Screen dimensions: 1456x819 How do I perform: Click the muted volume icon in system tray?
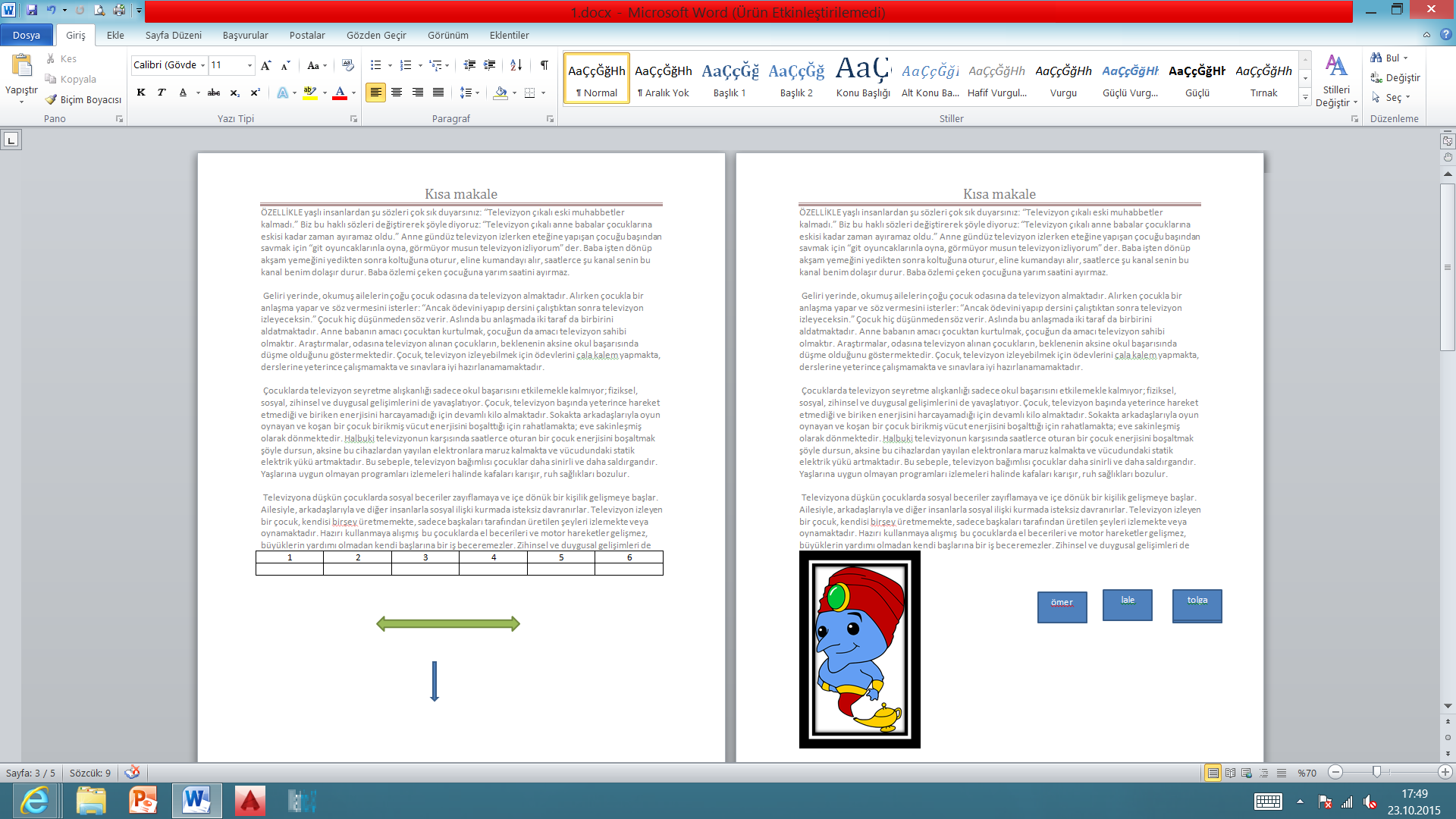point(1370,802)
